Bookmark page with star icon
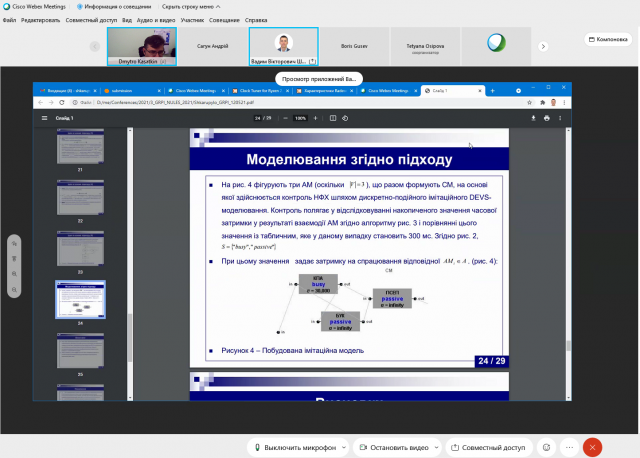Image resolution: width=640 pixels, height=458 pixels. pyautogui.click(x=529, y=102)
